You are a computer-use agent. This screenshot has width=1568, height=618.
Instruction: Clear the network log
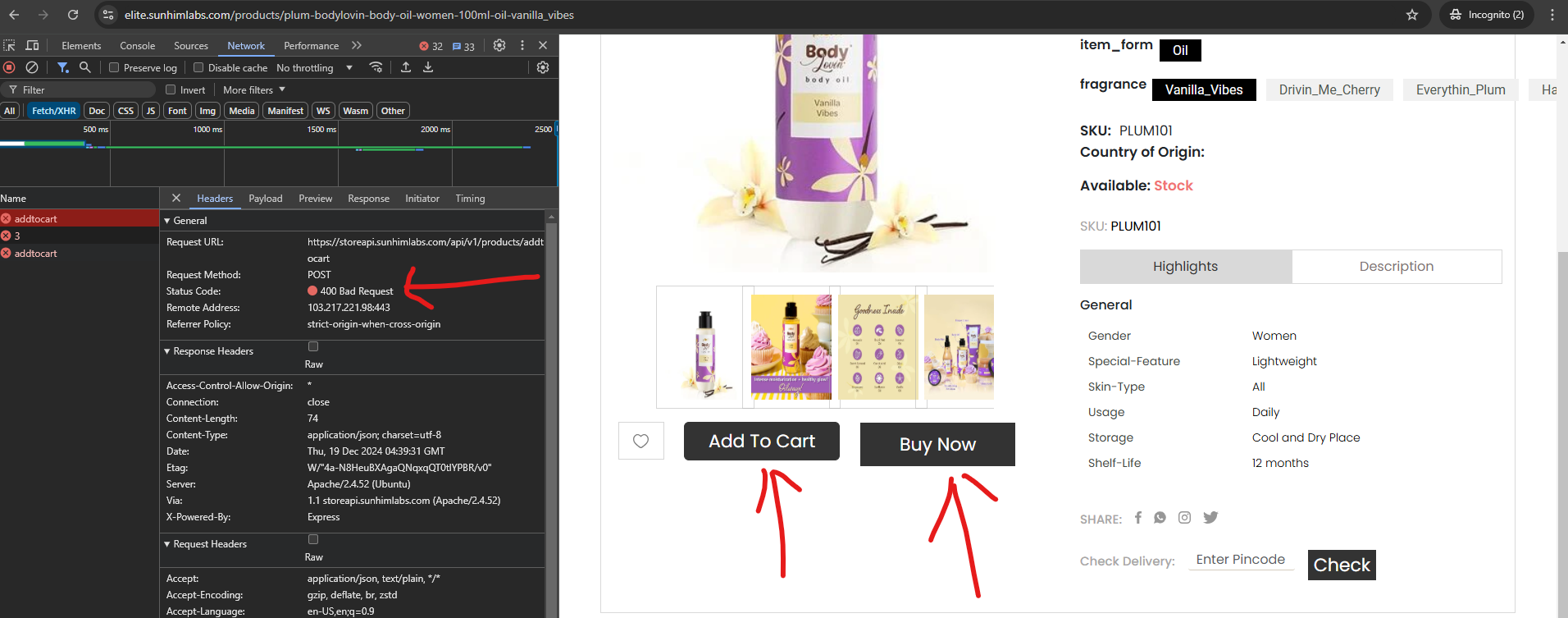click(32, 67)
